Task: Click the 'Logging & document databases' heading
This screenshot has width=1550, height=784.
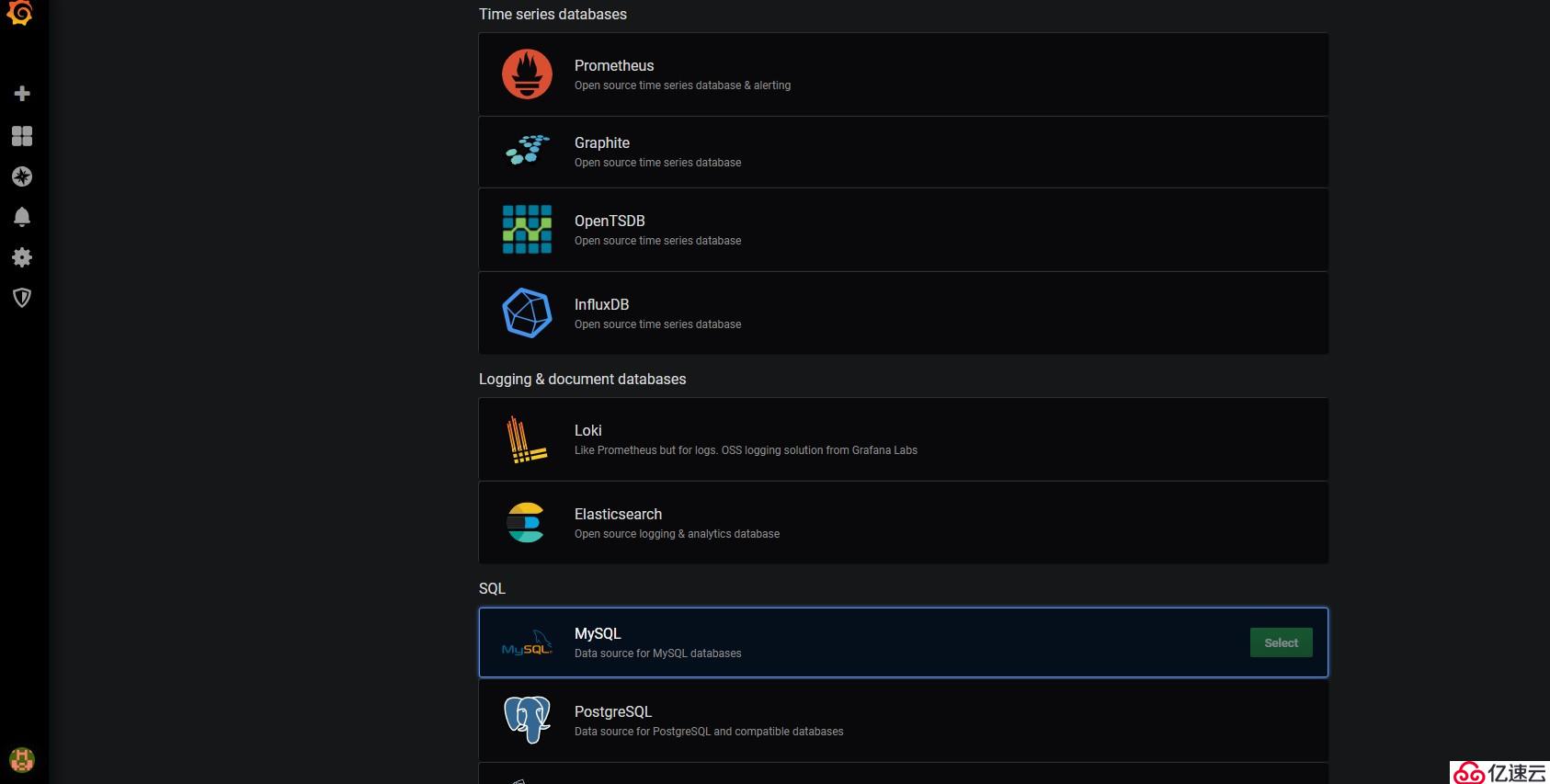Action: tap(582, 379)
